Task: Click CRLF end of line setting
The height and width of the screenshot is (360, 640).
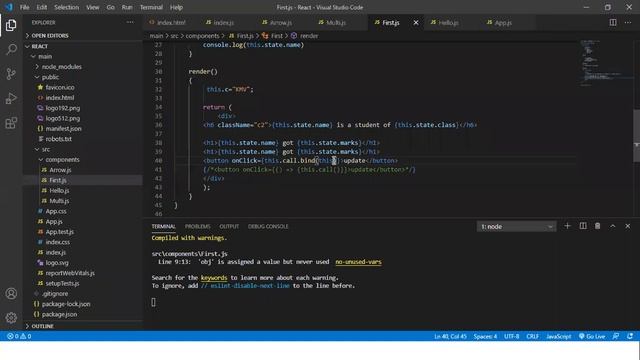Action: [x=532, y=336]
